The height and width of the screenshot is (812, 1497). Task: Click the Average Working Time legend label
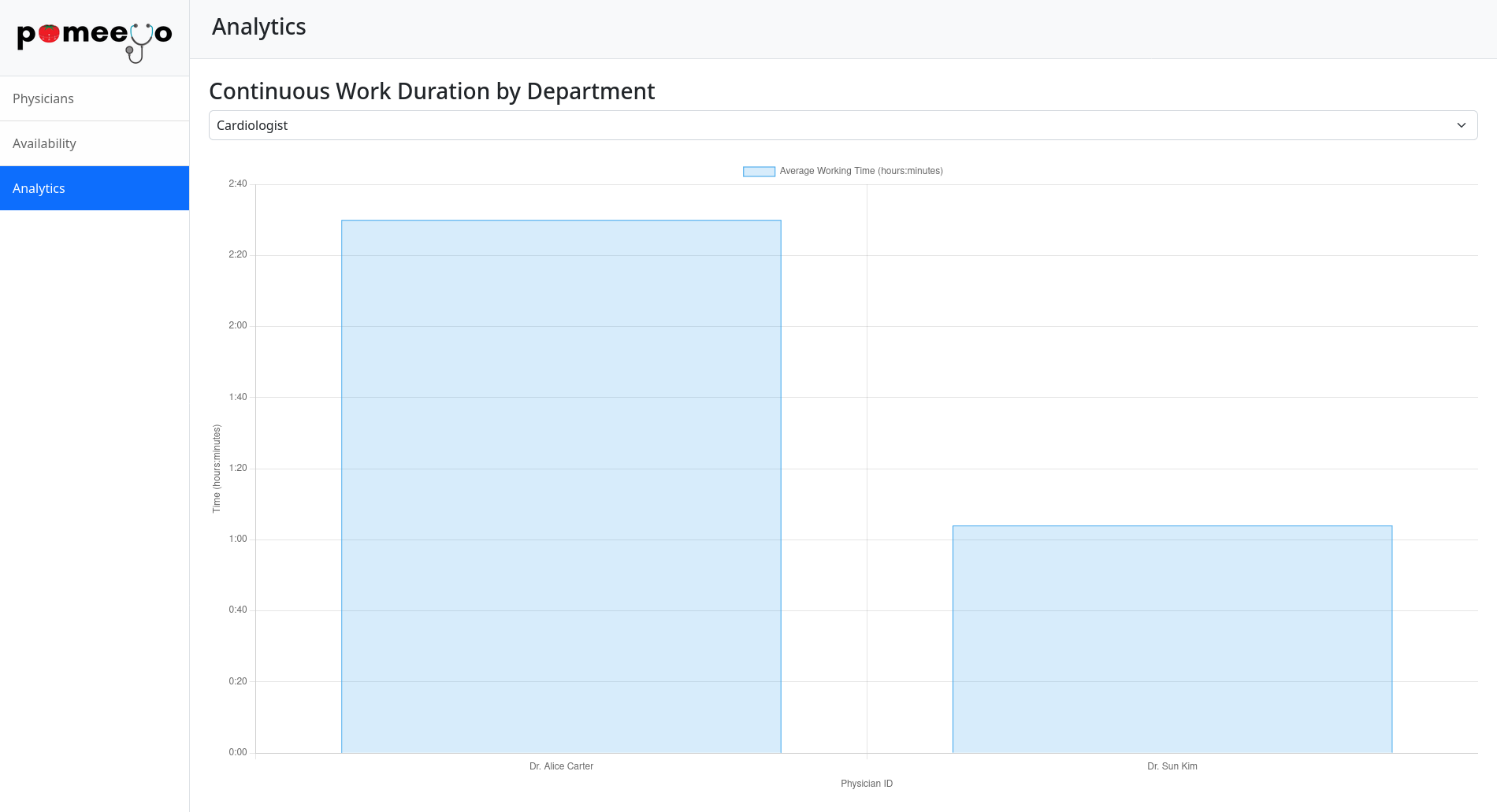coord(861,171)
